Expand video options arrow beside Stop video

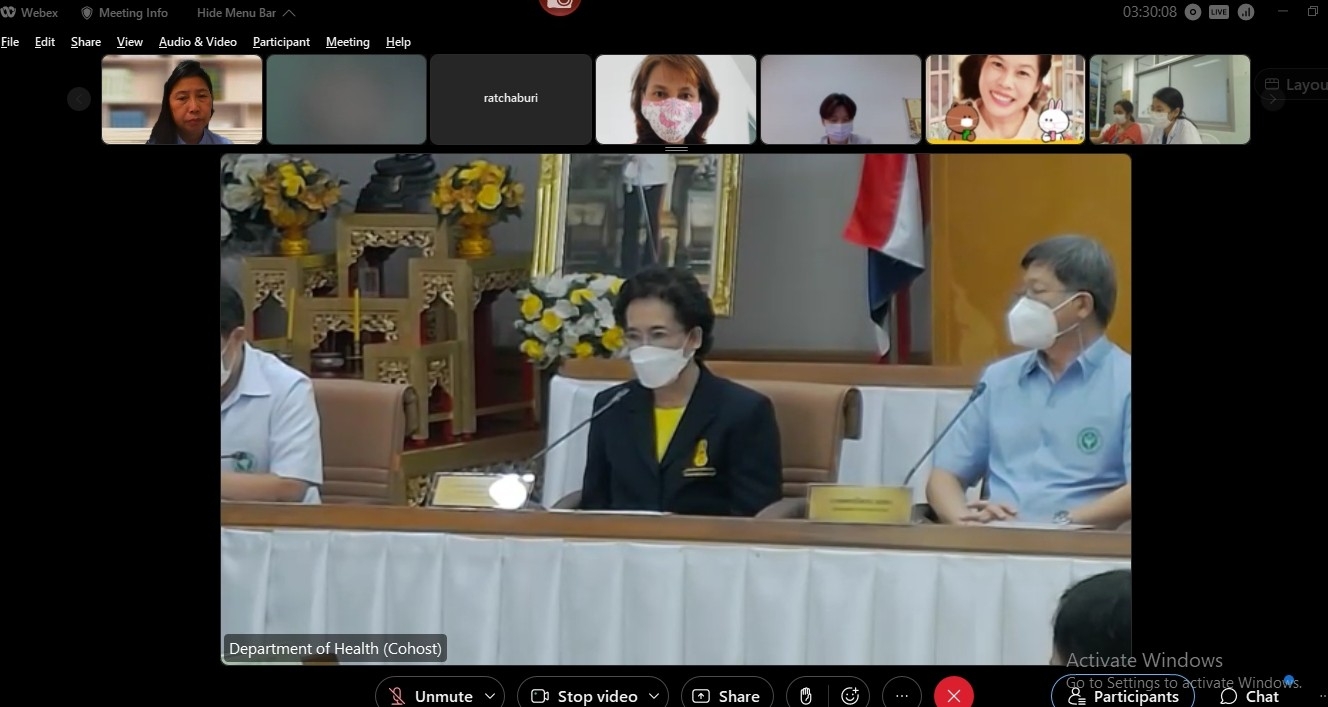click(655, 696)
